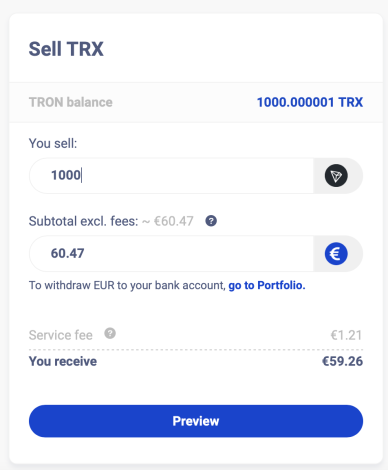Click the withdraw EUR to bank account text
Image resolution: width=388 pixels, height=470 pixels.
pyautogui.click(x=127, y=285)
